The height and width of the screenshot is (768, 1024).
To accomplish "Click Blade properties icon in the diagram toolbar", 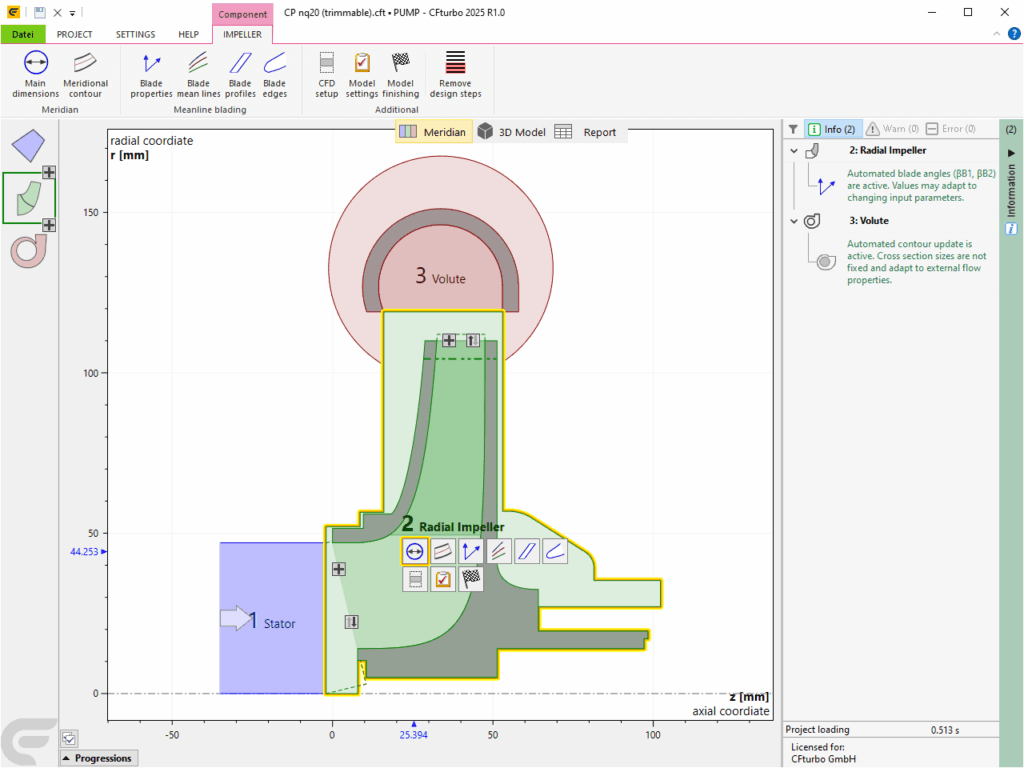I will coord(471,552).
